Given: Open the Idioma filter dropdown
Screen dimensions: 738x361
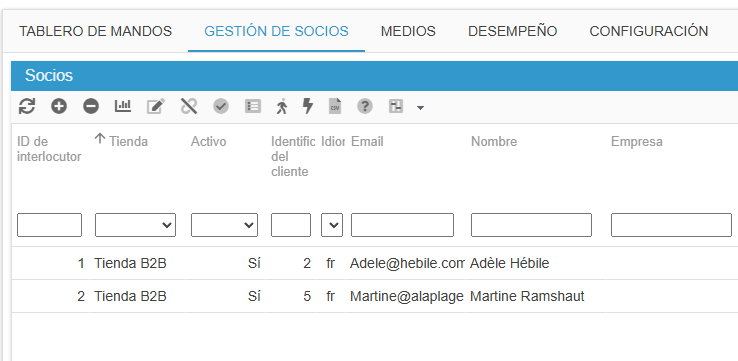Looking at the screenshot, I should 332,225.
